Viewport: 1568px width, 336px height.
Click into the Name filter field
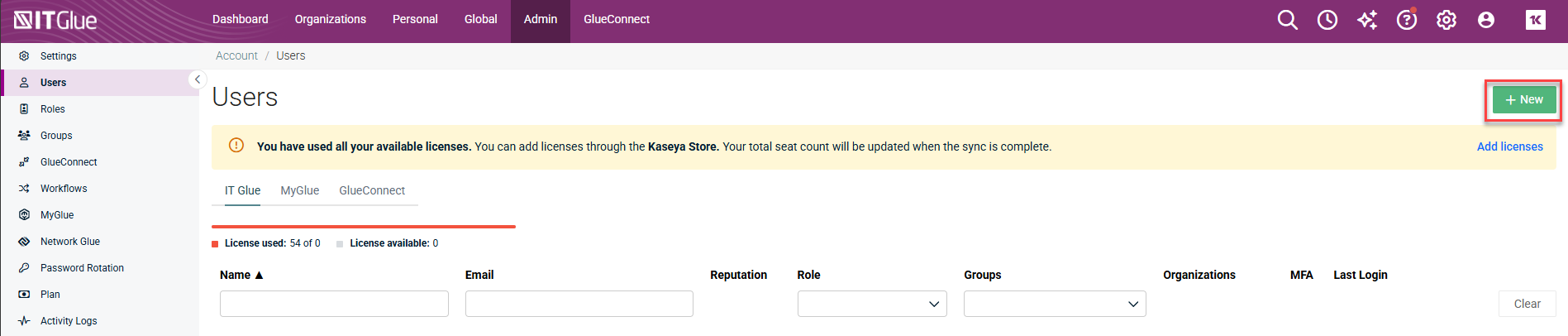[x=334, y=304]
